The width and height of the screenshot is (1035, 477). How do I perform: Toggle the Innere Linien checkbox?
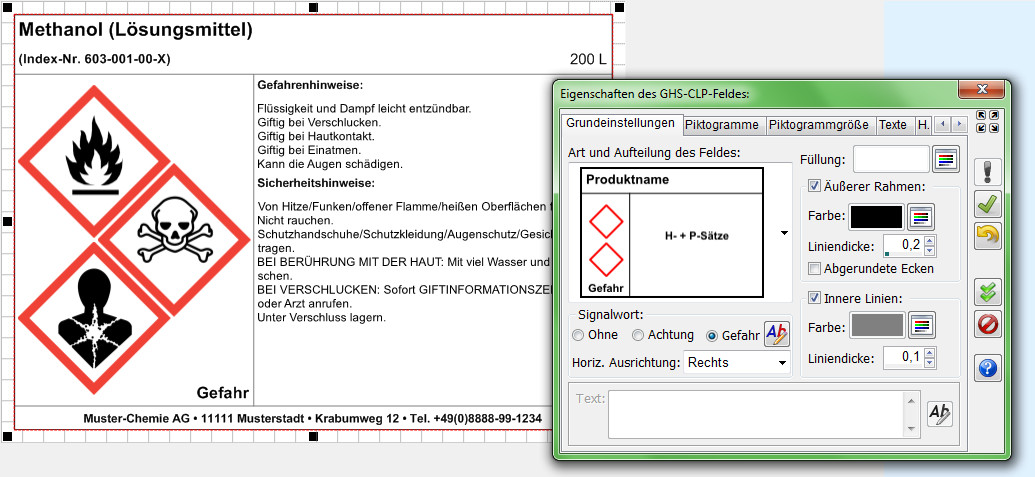click(x=814, y=297)
